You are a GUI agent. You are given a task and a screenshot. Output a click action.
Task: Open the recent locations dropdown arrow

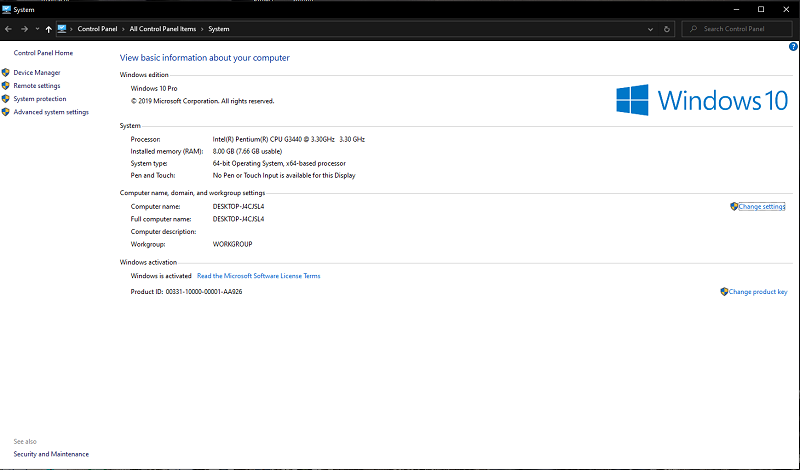click(x=37, y=29)
